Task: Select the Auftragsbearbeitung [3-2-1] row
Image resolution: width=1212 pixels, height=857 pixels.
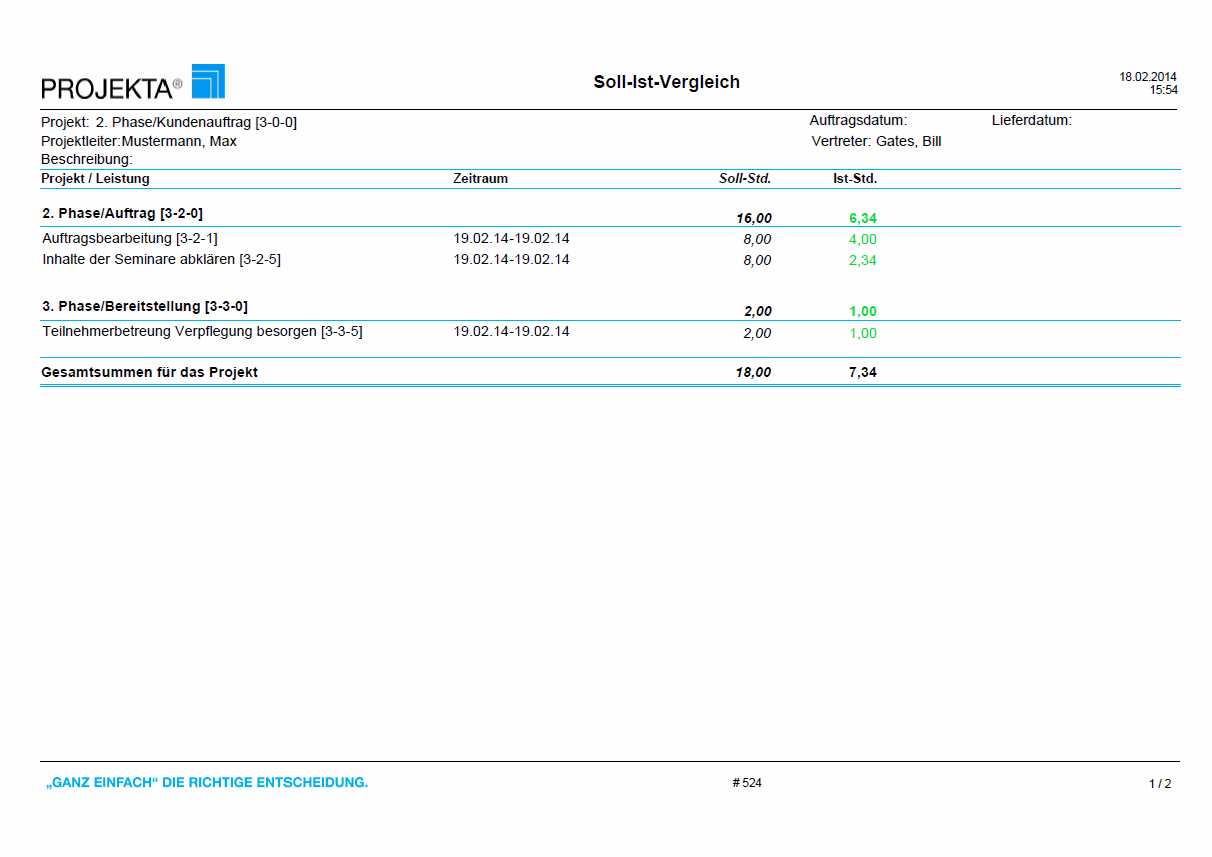Action: point(130,239)
